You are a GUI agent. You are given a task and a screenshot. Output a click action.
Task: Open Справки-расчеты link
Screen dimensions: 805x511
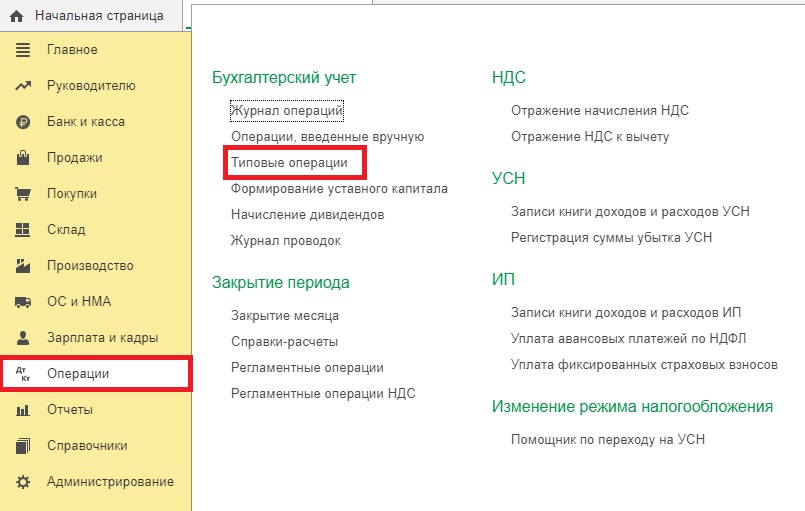(284, 342)
